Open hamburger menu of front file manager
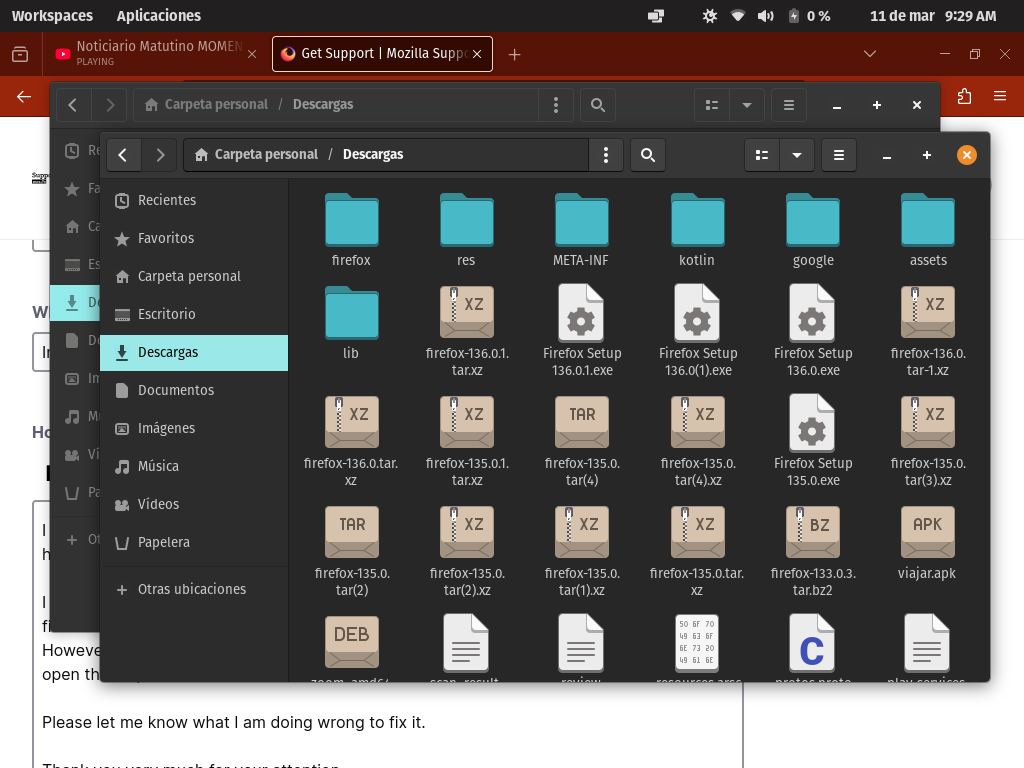This screenshot has height=768, width=1024. pyautogui.click(x=839, y=155)
